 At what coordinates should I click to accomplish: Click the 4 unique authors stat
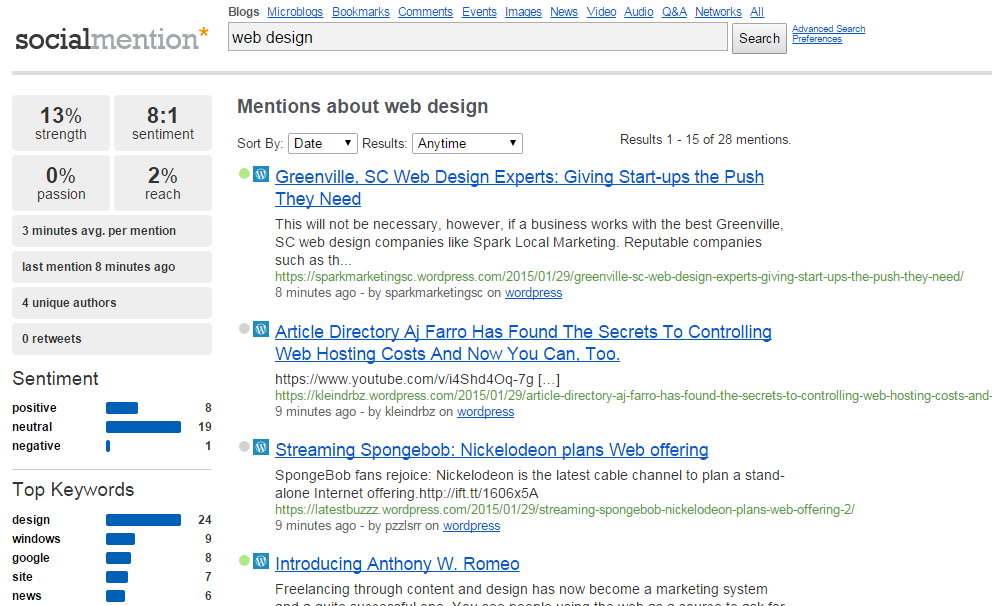pos(112,303)
